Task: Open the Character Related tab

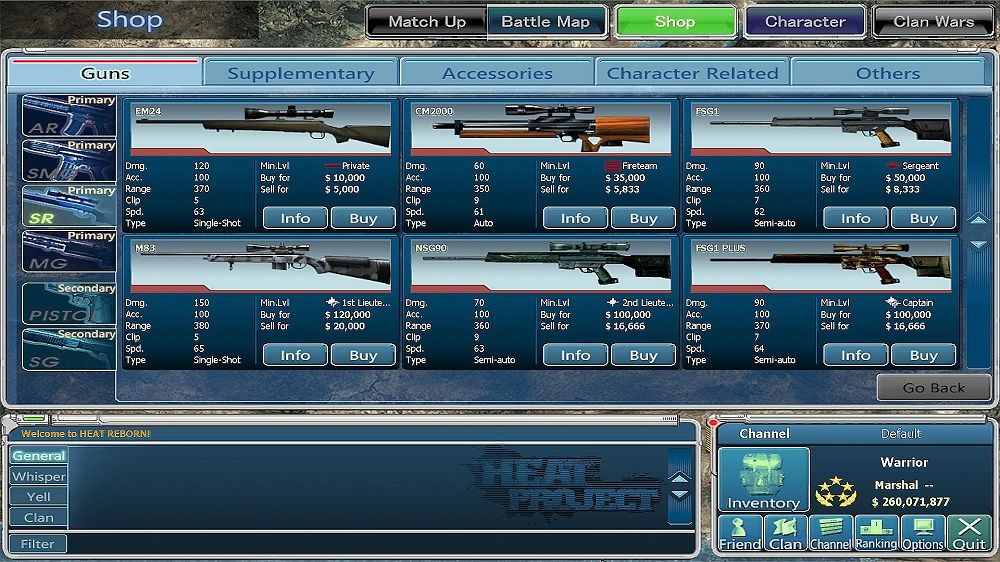Action: point(692,73)
